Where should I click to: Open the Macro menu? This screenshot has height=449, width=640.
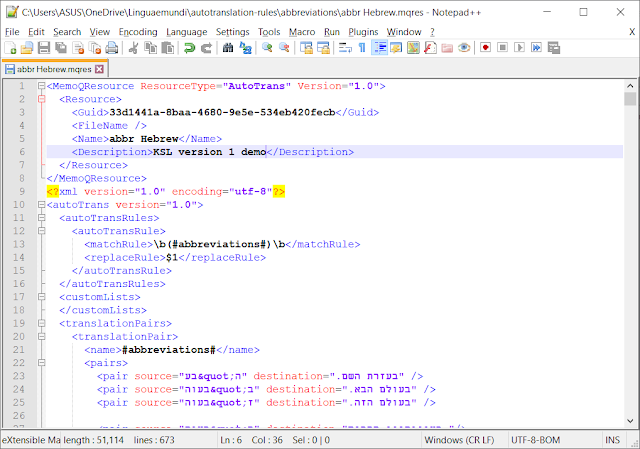[302, 32]
